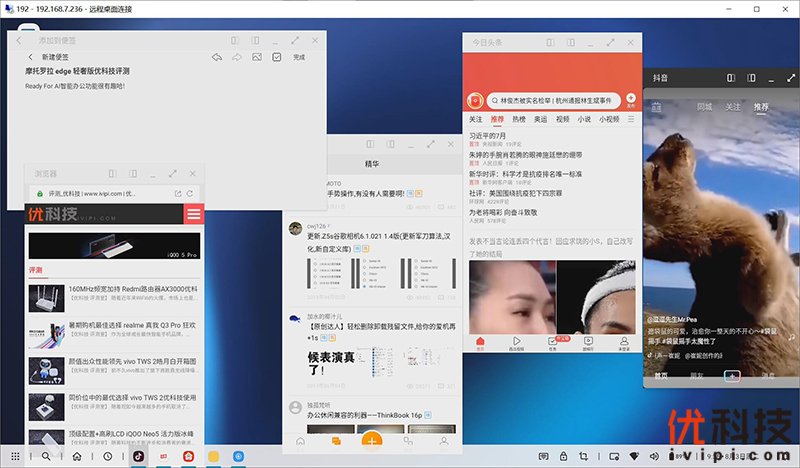Screen dimensions: 800x468
Task: Take a screenshot with crop tray icon
Action: pyautogui.click(x=583, y=456)
